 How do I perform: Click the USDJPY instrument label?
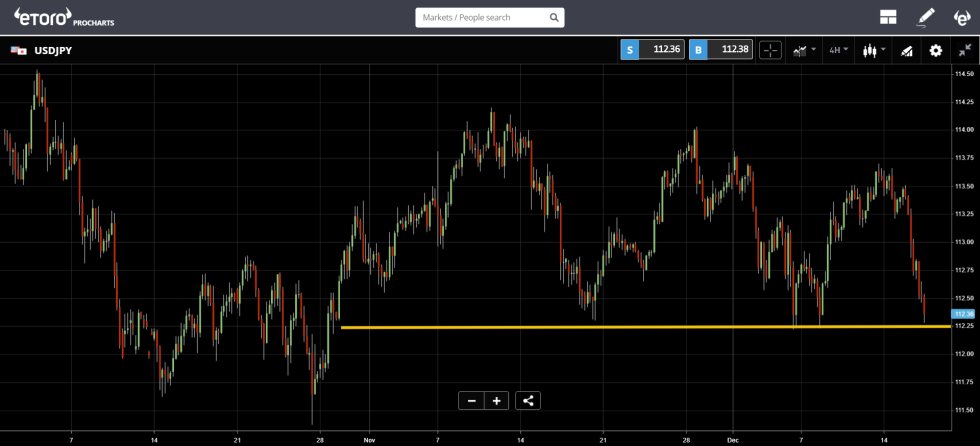click(52, 50)
